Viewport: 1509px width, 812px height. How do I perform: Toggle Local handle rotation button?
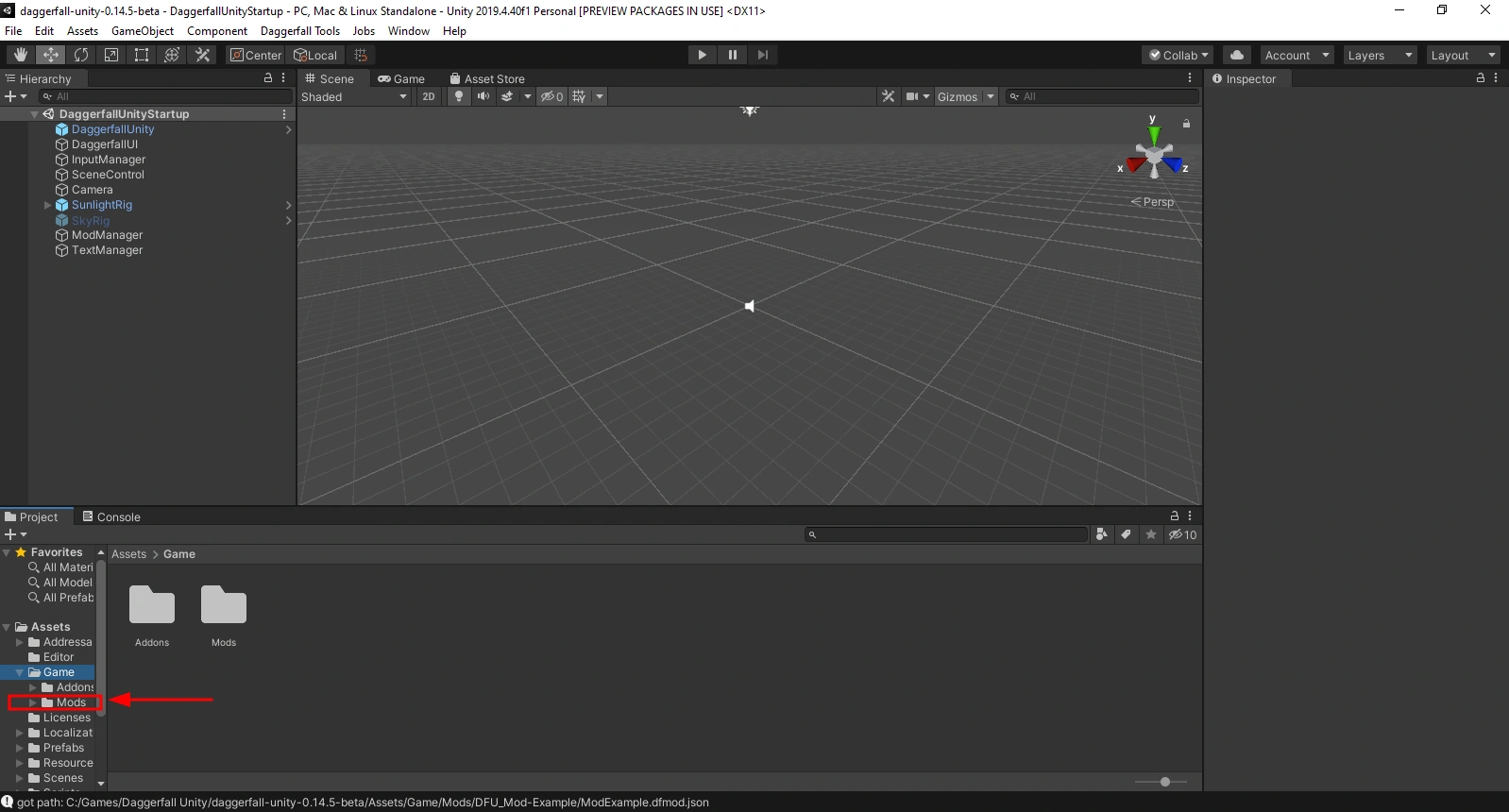pos(315,55)
